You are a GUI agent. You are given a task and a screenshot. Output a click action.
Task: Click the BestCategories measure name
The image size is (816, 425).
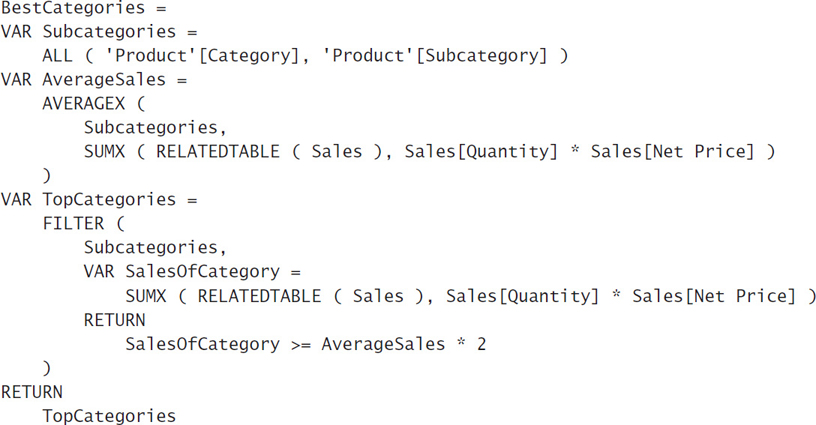pyautogui.click(x=73, y=8)
